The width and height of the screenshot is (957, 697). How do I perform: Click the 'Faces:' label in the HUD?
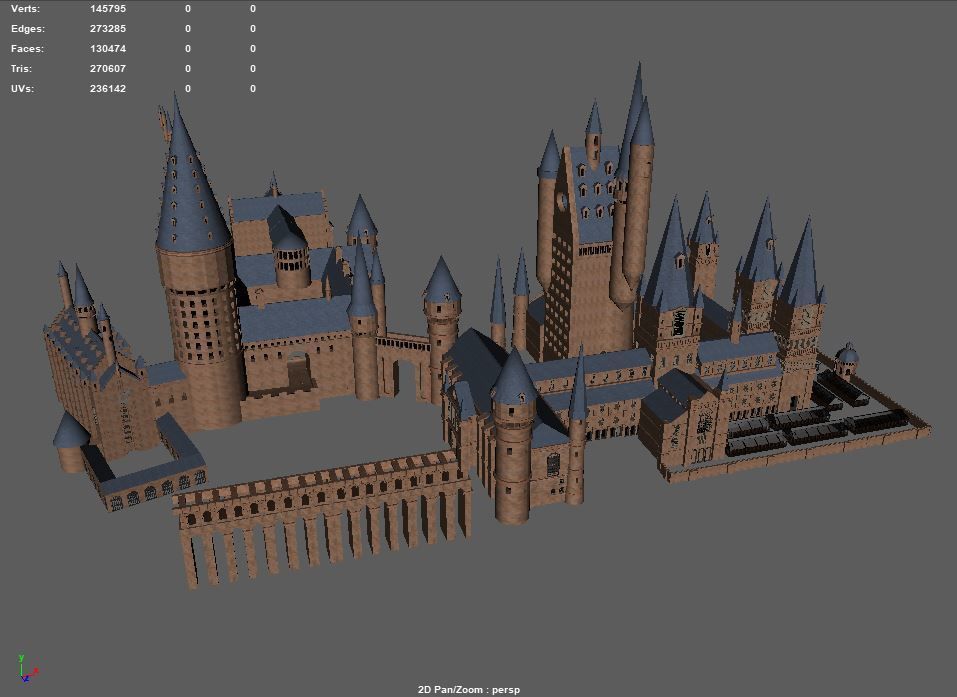pos(27,49)
